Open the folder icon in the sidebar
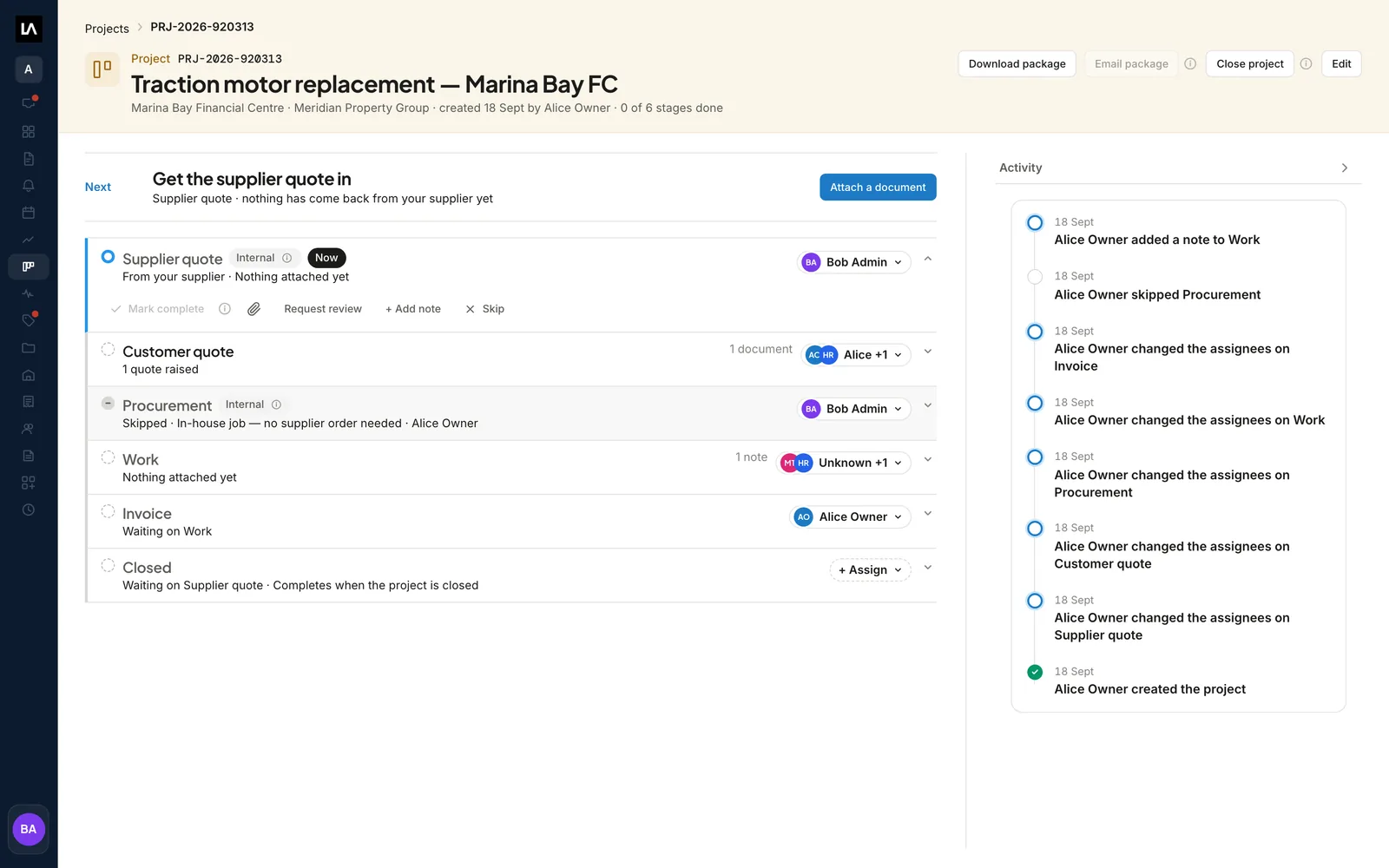The image size is (1389, 868). 29,348
